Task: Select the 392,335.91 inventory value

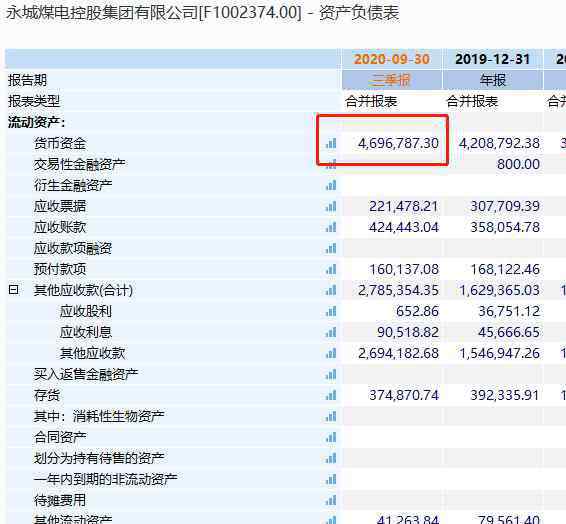Action: 505,395
